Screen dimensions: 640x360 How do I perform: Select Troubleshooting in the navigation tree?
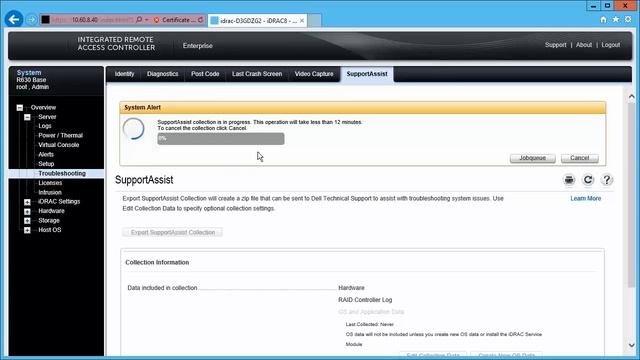(62, 173)
